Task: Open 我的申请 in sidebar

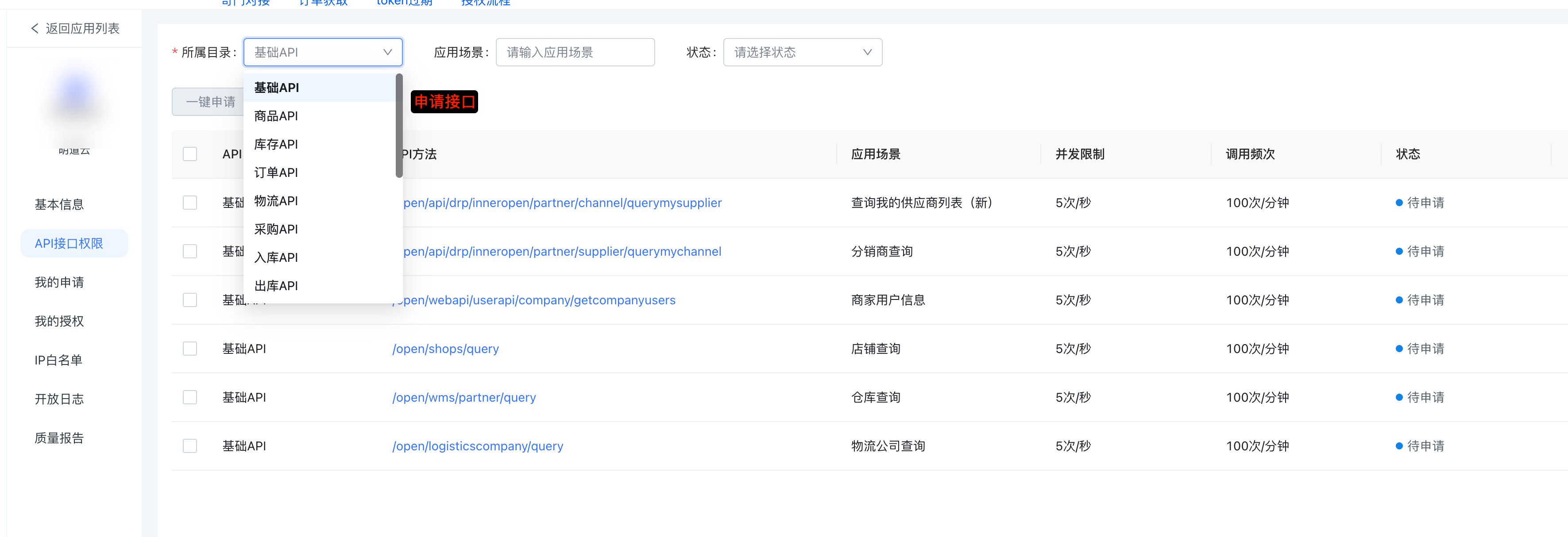Action: (59, 282)
